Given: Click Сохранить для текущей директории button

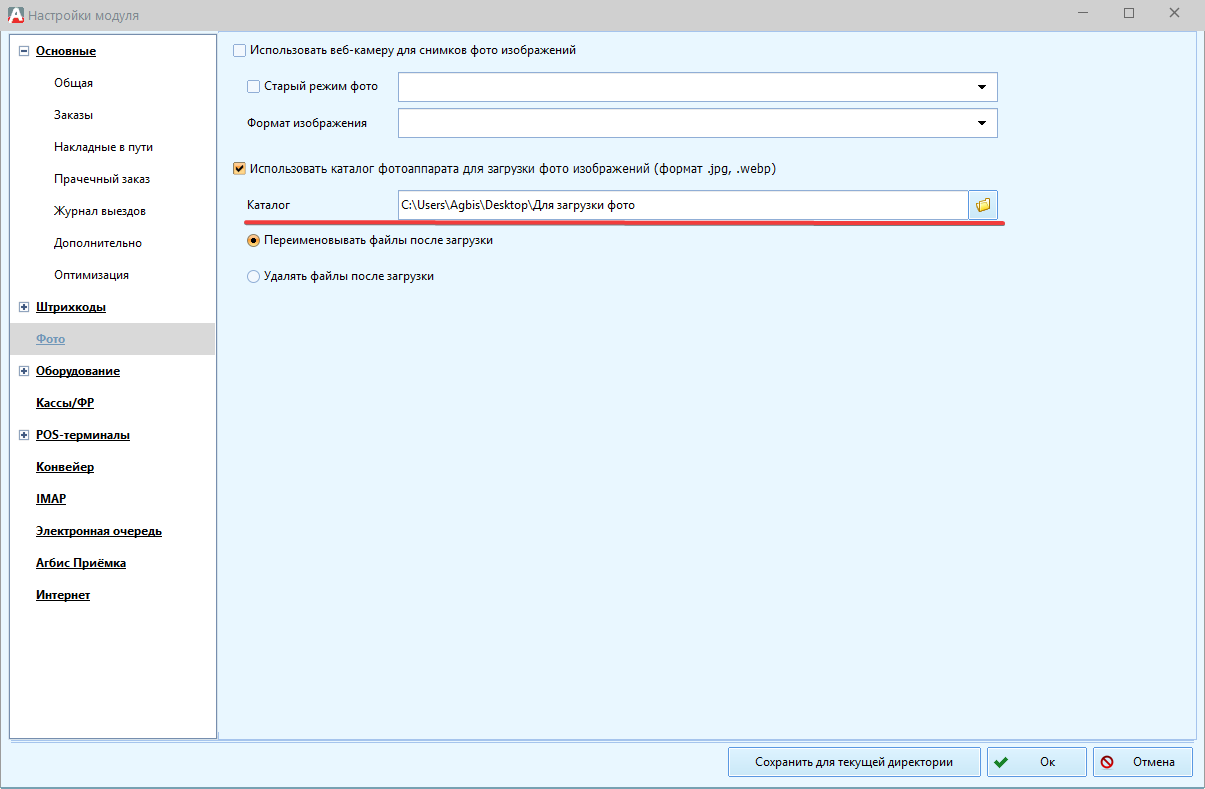Looking at the screenshot, I should pos(853,762).
